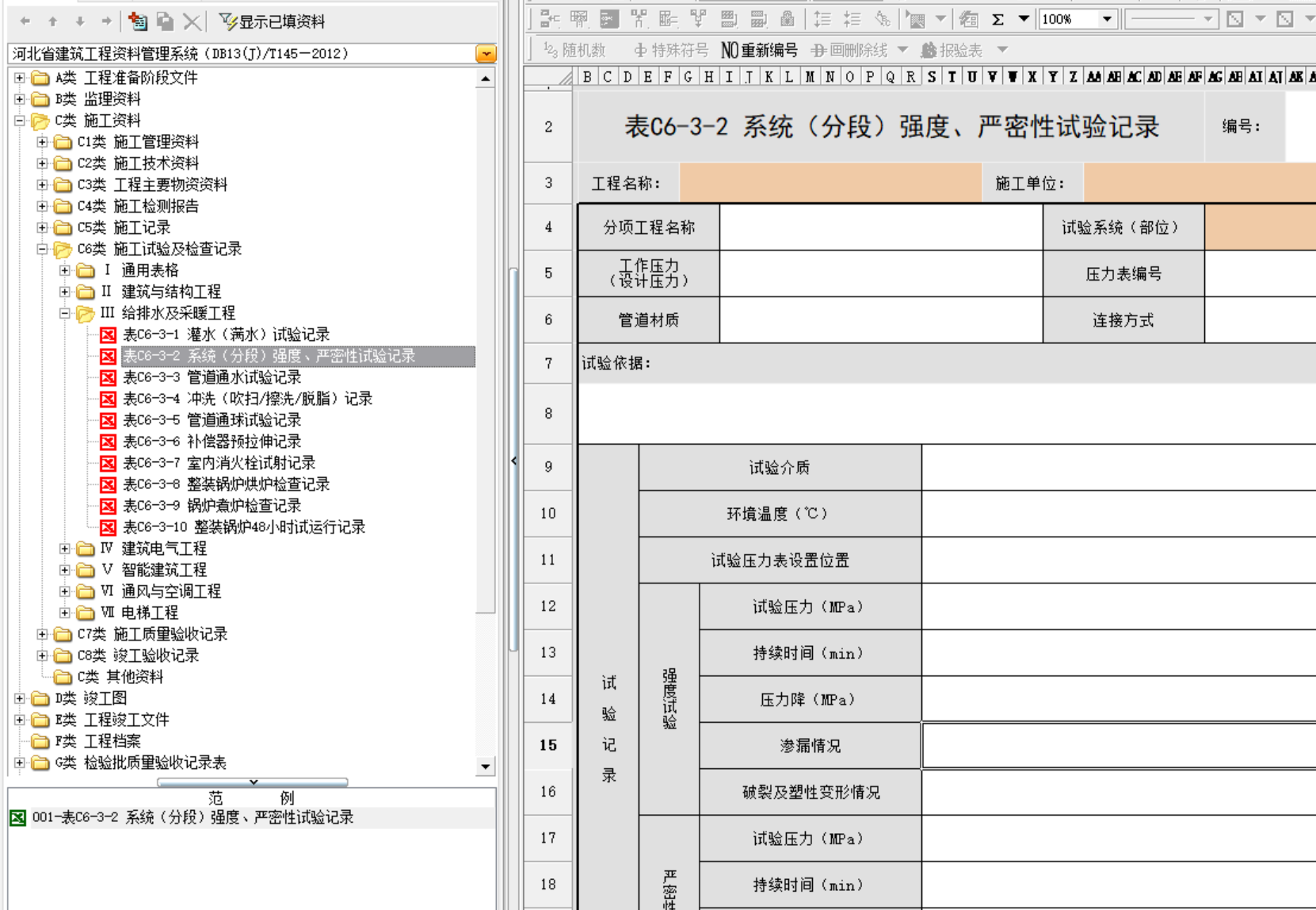Click the left arrow navigation icon
Image resolution: width=1316 pixels, height=910 pixels.
25,21
